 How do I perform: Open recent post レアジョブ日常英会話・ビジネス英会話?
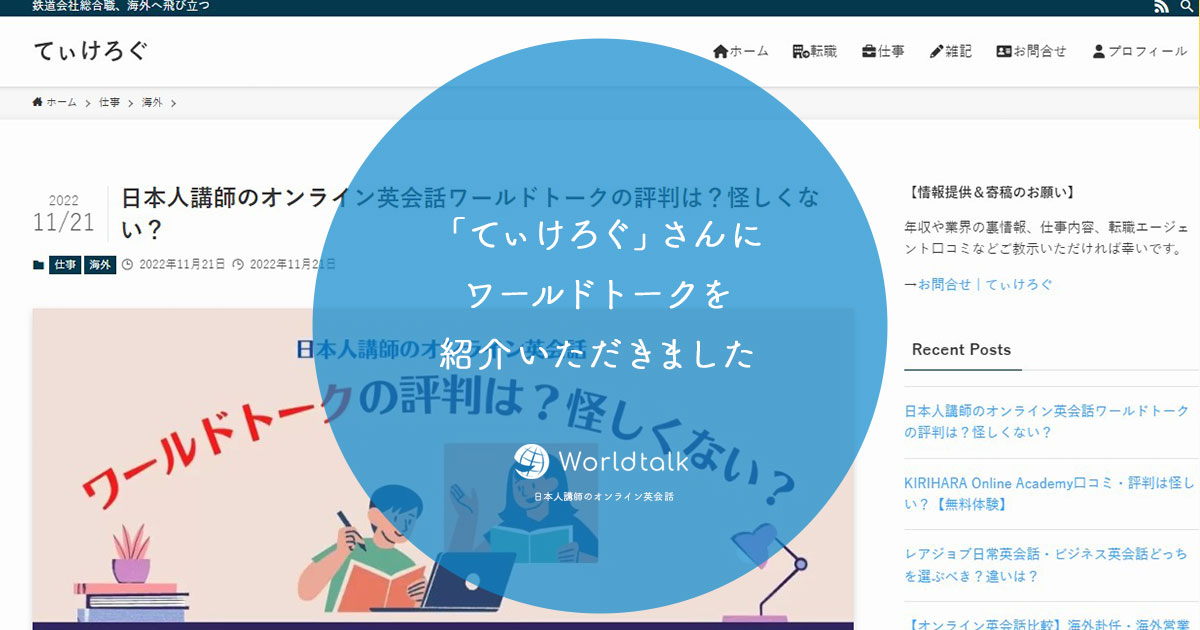pos(1047,566)
